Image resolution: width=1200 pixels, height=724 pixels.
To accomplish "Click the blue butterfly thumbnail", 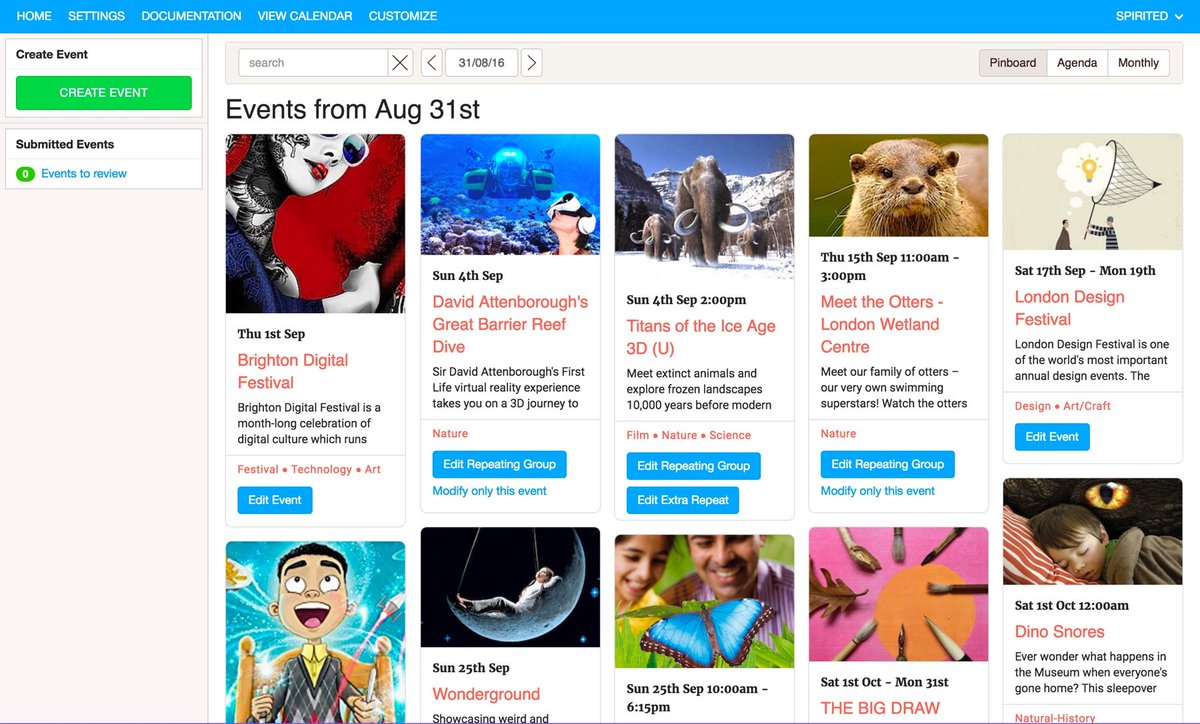I will point(704,601).
